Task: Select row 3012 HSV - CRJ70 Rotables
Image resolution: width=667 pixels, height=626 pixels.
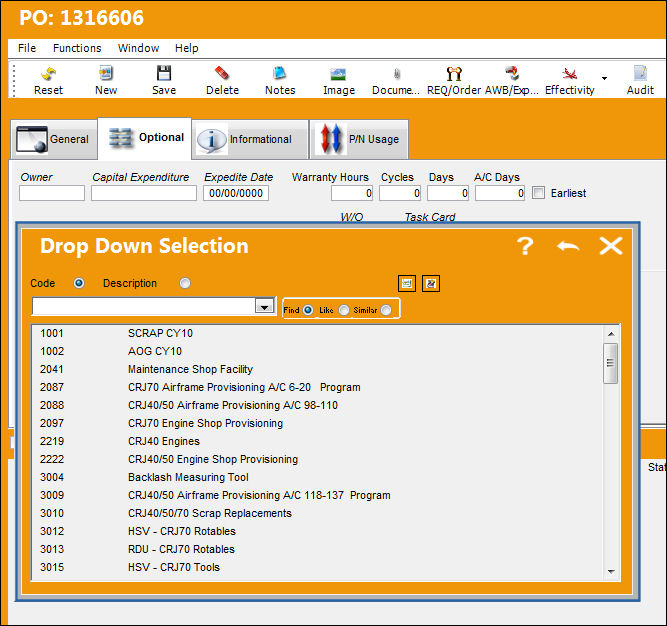Action: tap(317, 531)
